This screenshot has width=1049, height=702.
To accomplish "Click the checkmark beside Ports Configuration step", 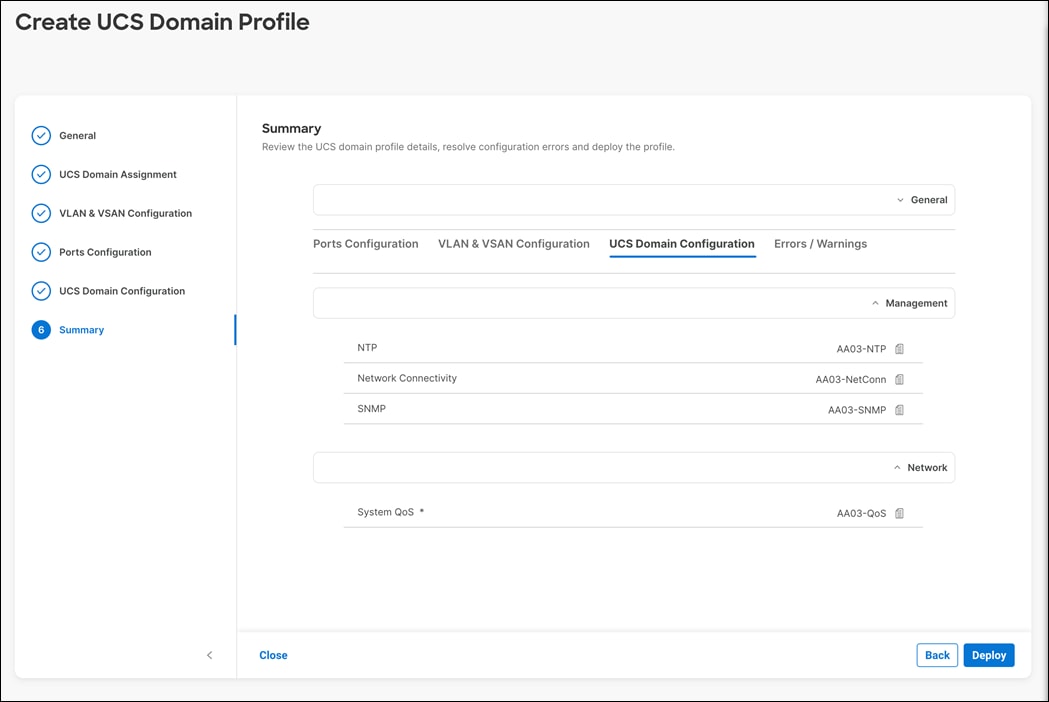I will click(40, 252).
